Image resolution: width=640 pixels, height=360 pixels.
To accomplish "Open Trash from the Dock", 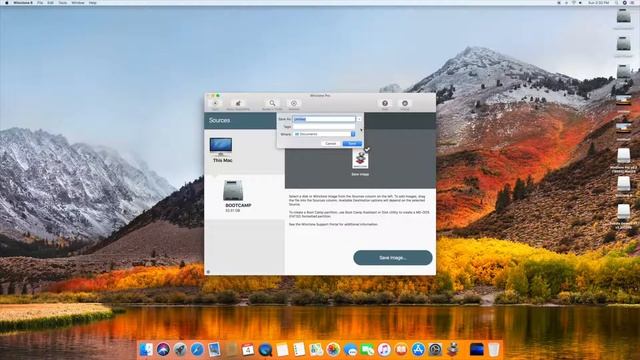I will click(493, 350).
